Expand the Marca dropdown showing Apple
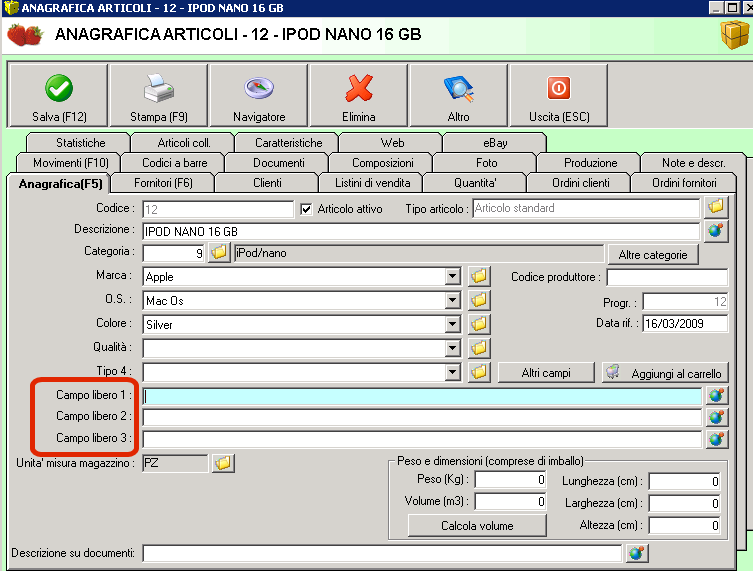 [x=452, y=277]
